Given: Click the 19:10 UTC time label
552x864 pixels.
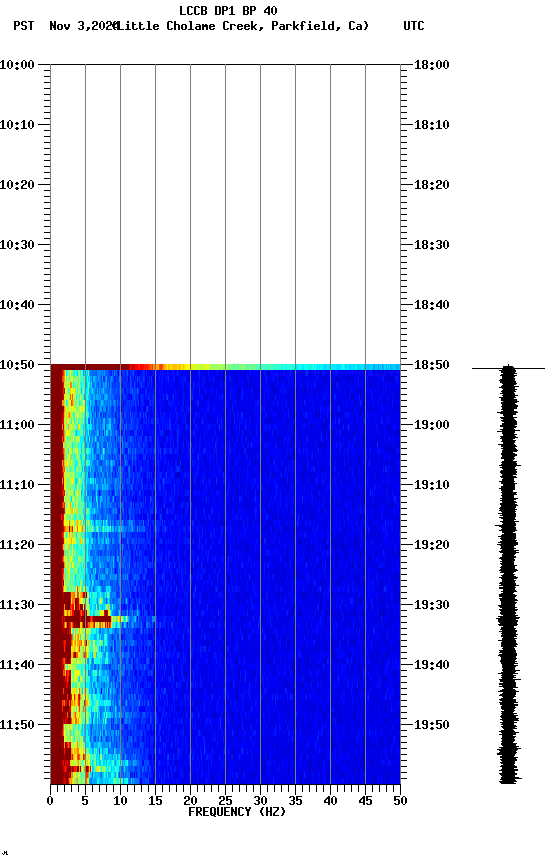Looking at the screenshot, I should pos(432,485).
